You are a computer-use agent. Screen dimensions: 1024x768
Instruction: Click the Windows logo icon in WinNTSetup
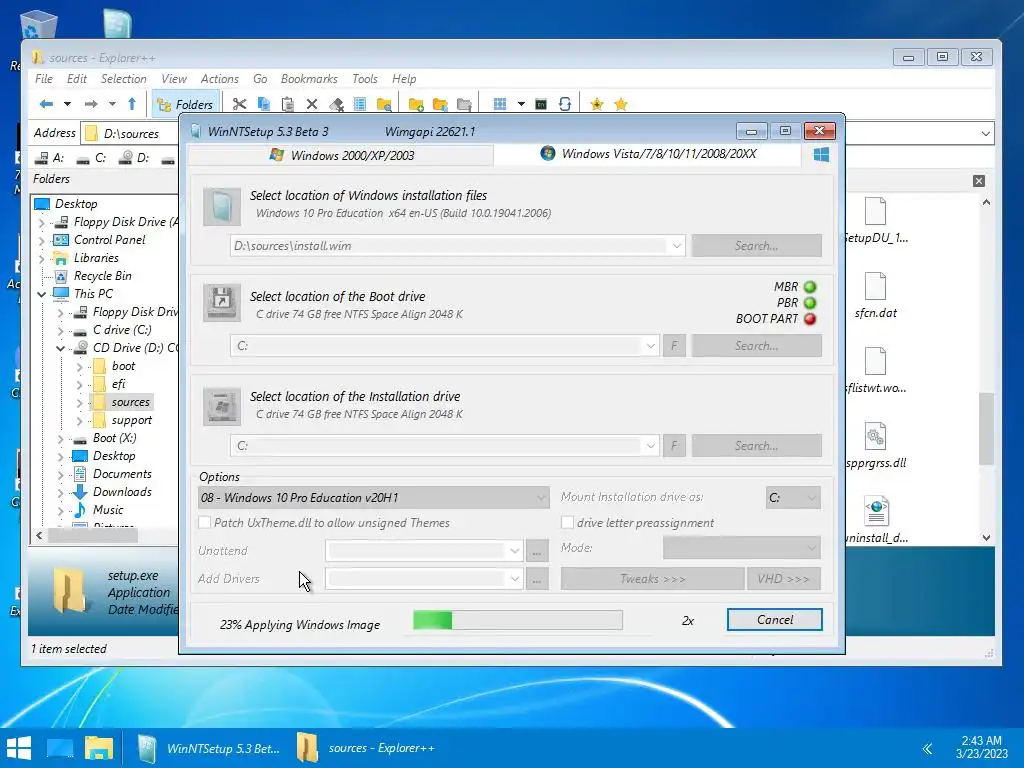822,155
